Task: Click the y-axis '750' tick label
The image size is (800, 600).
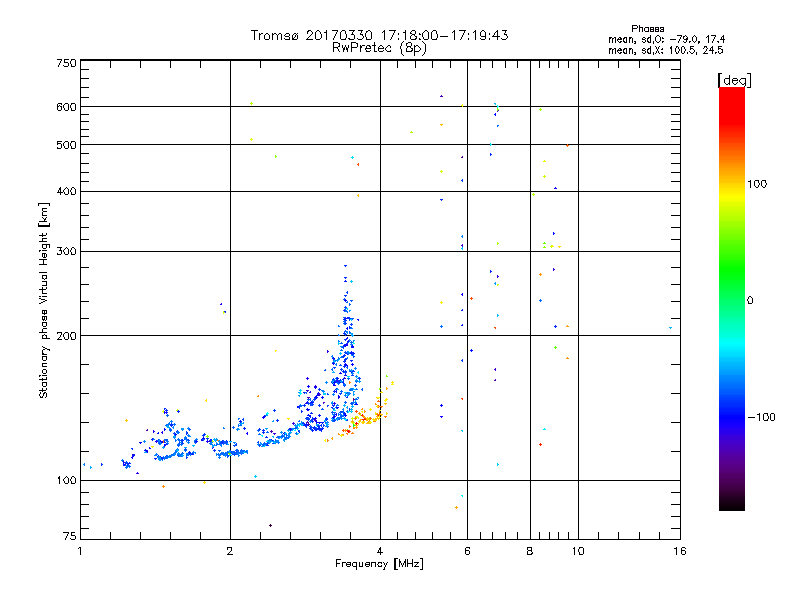Action: [66, 63]
